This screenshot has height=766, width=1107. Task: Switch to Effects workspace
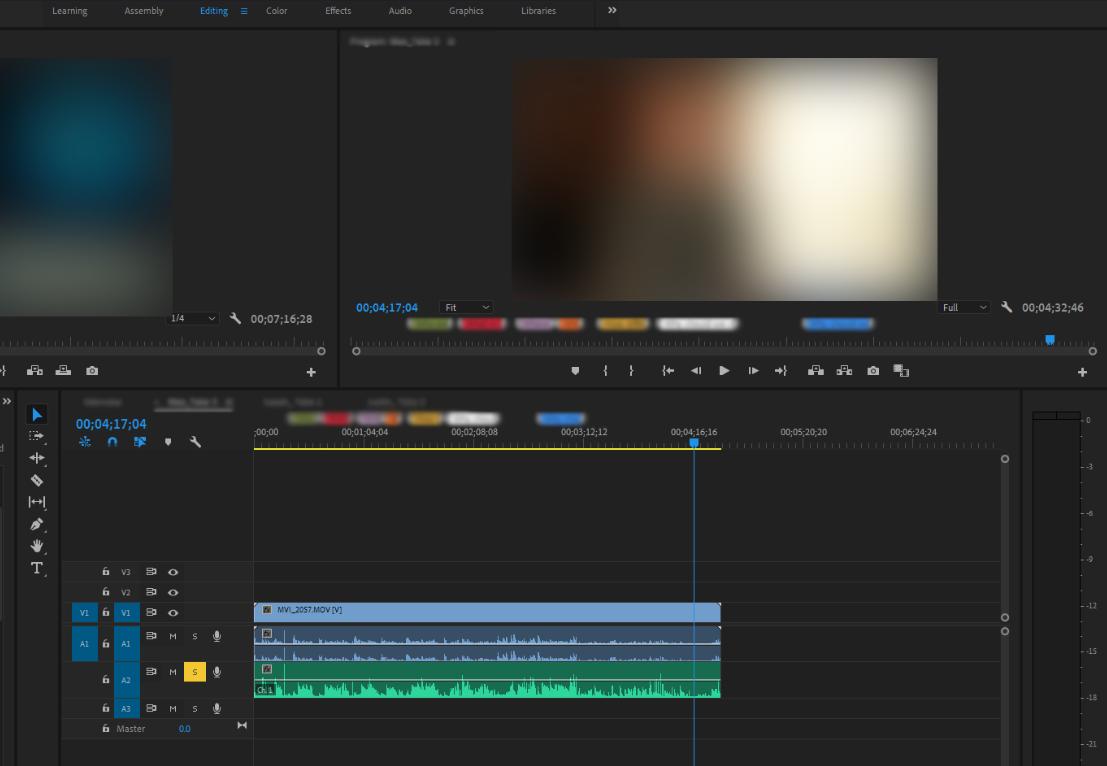(338, 11)
